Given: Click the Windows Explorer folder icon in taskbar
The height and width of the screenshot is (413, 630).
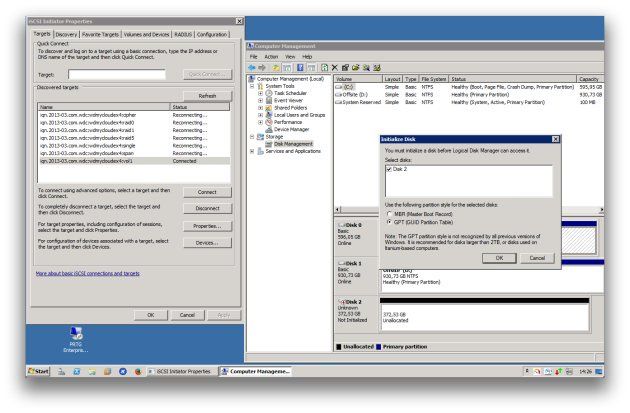Looking at the screenshot, I should 92,372.
